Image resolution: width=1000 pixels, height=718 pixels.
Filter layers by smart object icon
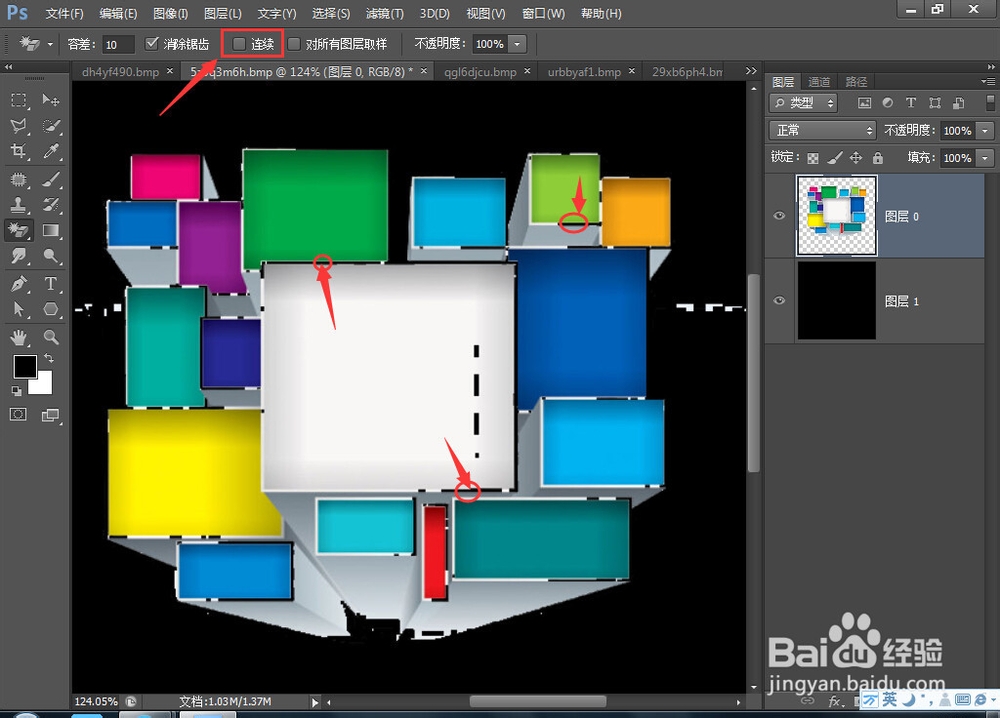[x=958, y=103]
